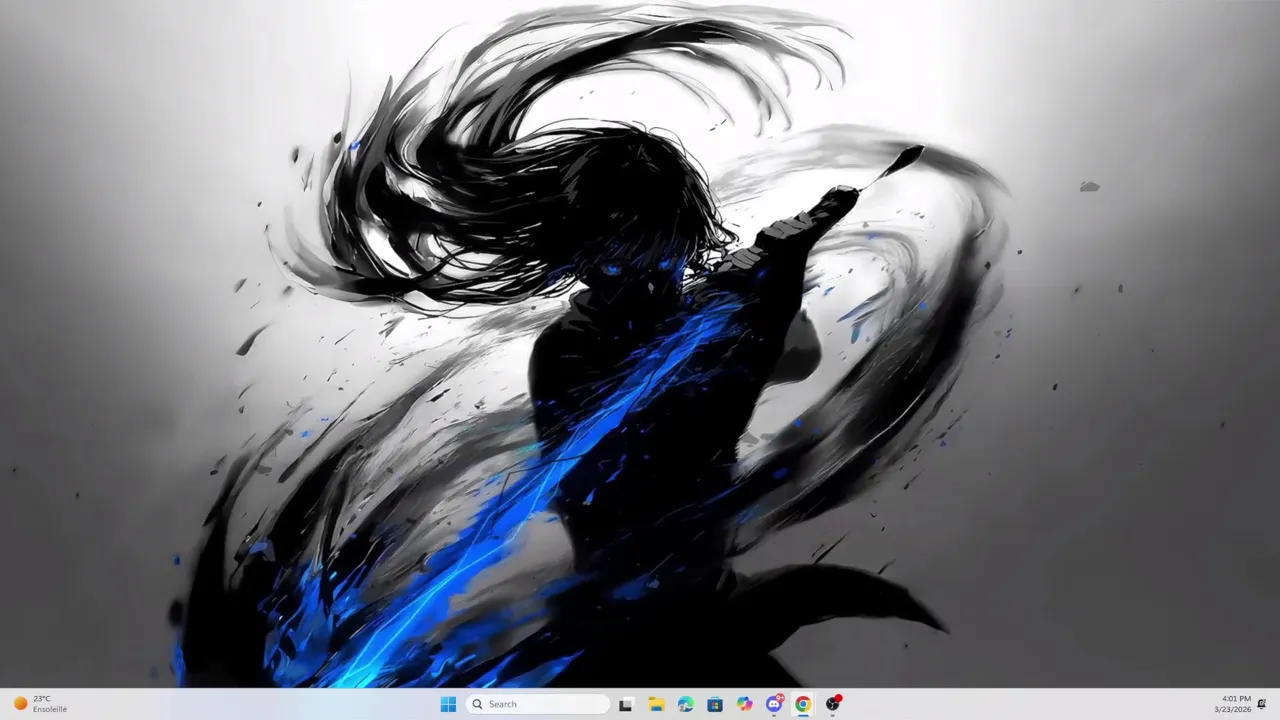
Task: Open the OBS Studio taskbar icon
Action: 833,704
